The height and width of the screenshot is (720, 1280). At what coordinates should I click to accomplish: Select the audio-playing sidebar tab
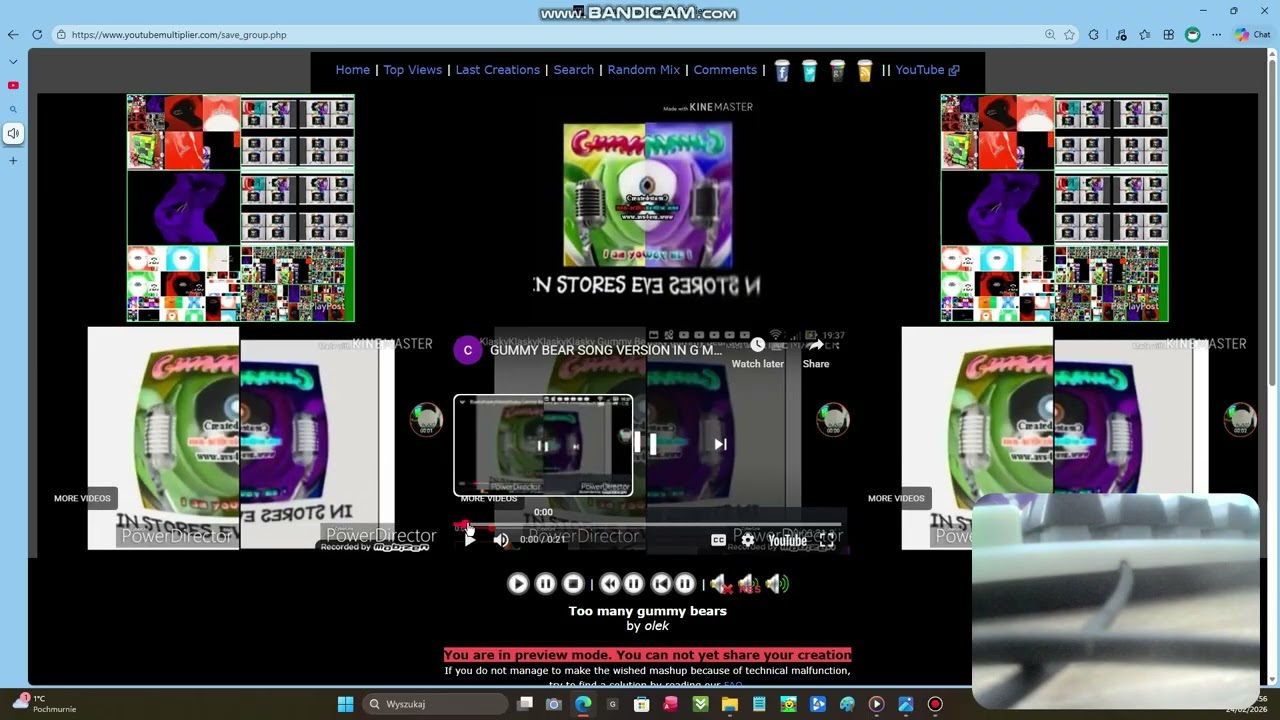[13, 134]
